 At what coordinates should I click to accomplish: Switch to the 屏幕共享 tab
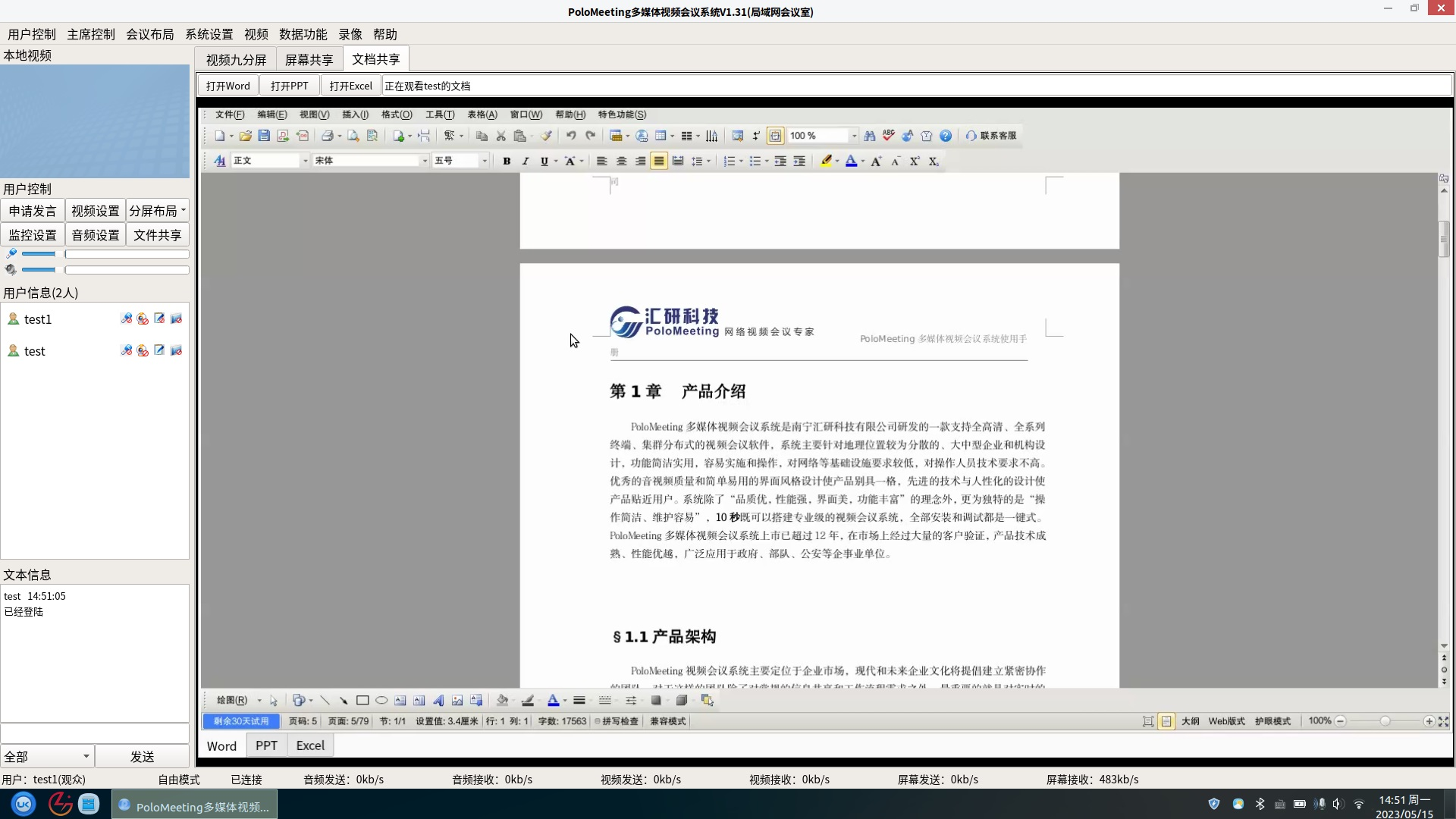pyautogui.click(x=309, y=59)
